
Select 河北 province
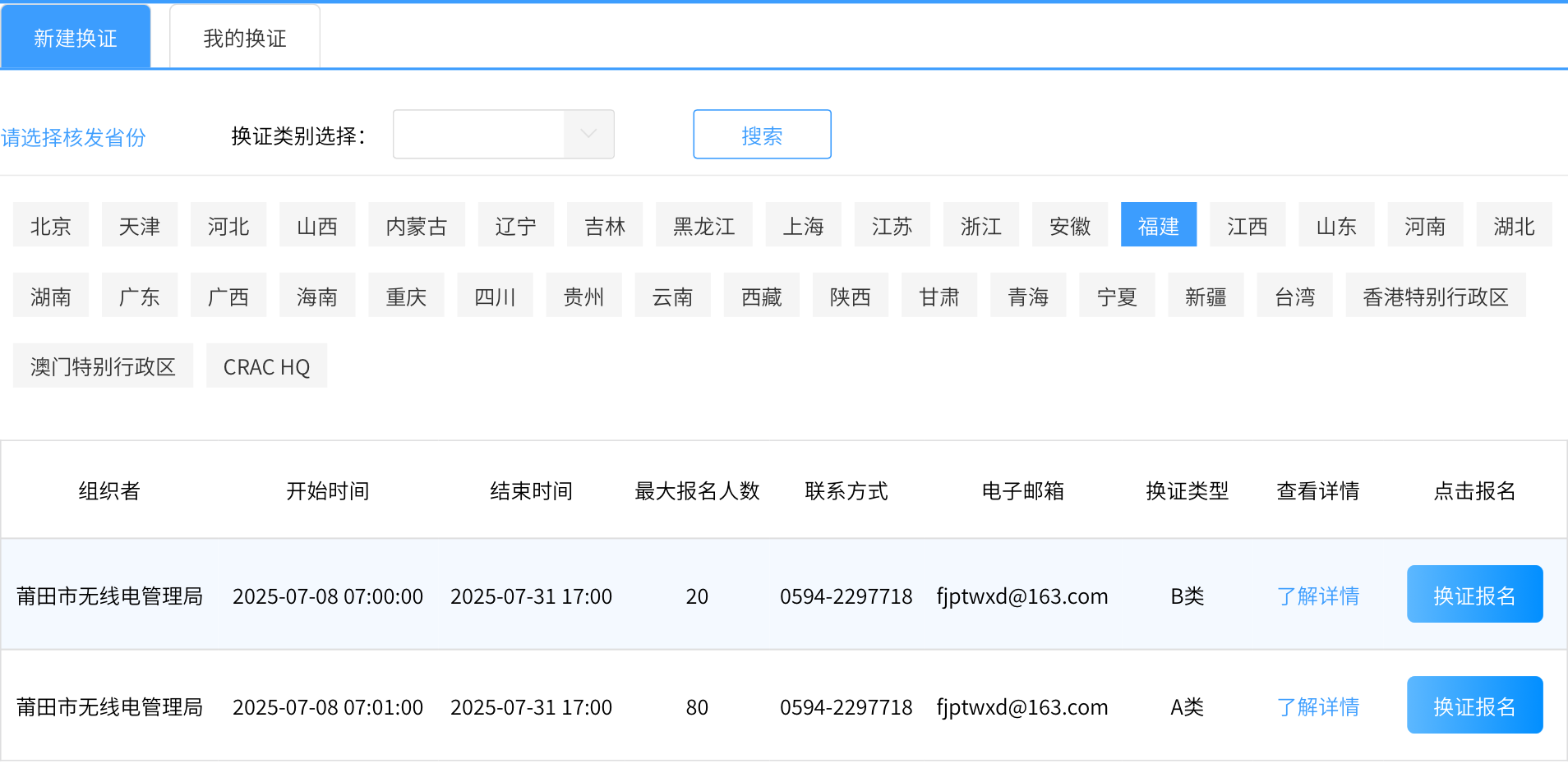coord(228,224)
